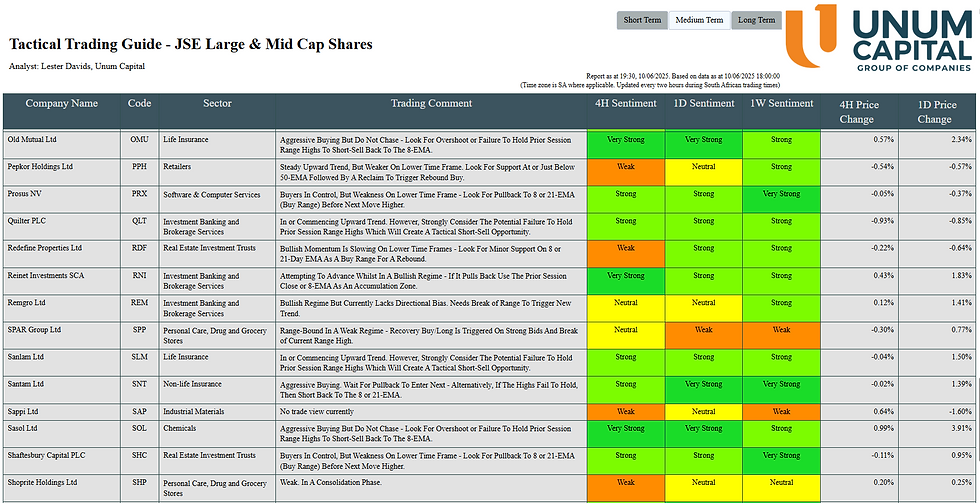Click Old Mutual's Very Strong 4H cell
The height and width of the screenshot is (503, 980).
pos(626,144)
